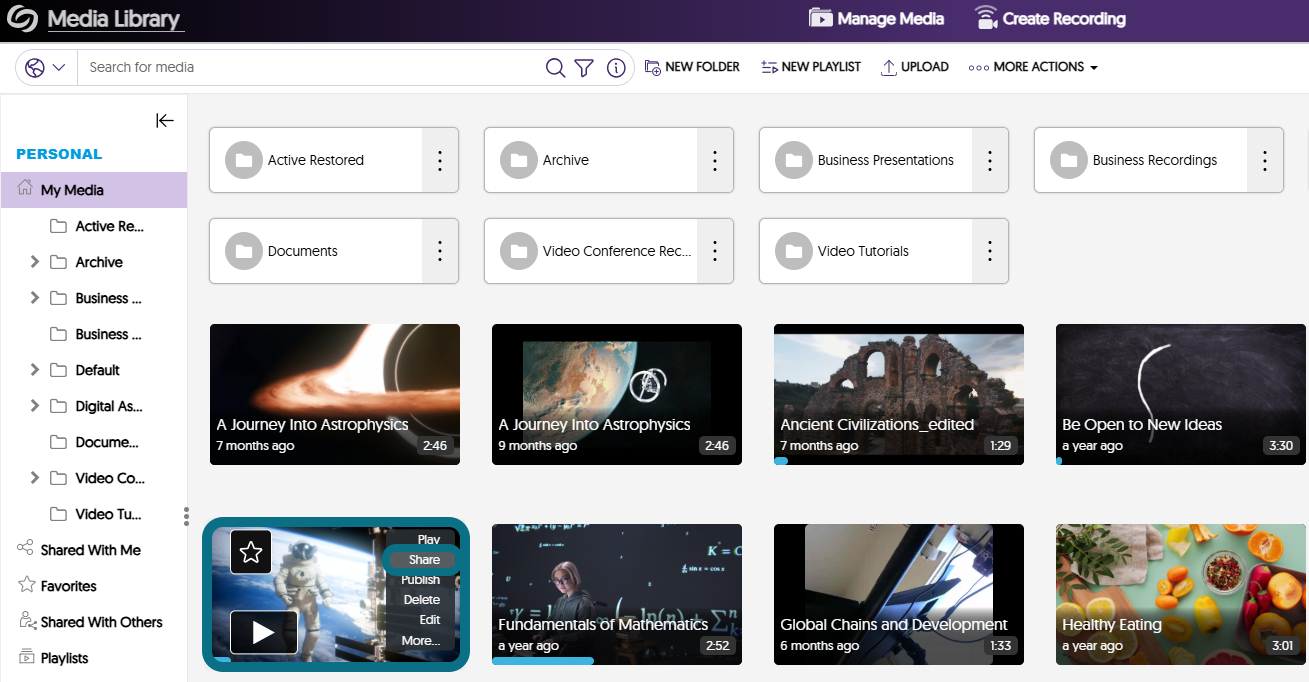Click the sidebar resize handle dots
The width and height of the screenshot is (1309, 682).
(186, 516)
